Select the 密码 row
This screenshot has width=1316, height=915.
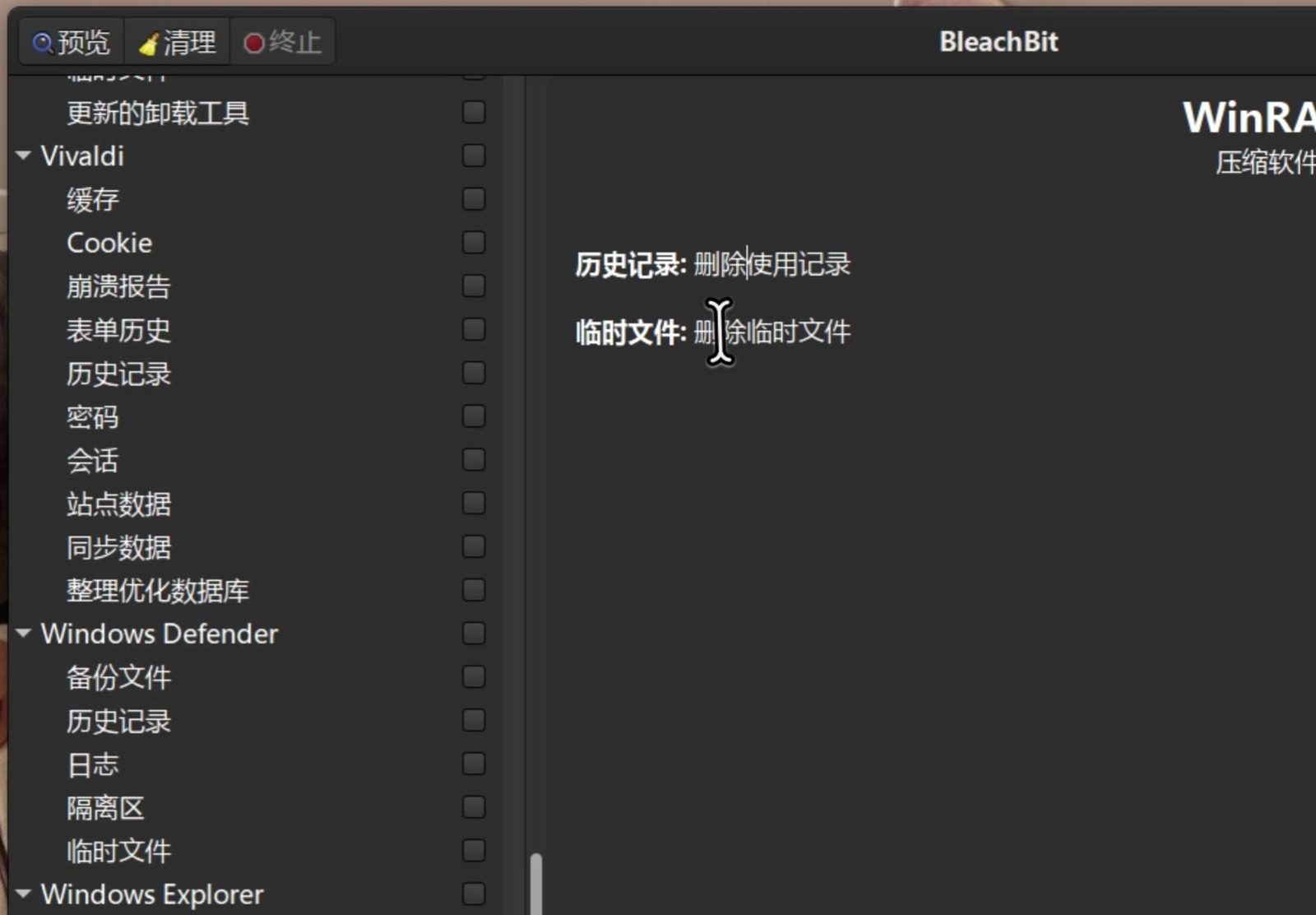(x=93, y=417)
